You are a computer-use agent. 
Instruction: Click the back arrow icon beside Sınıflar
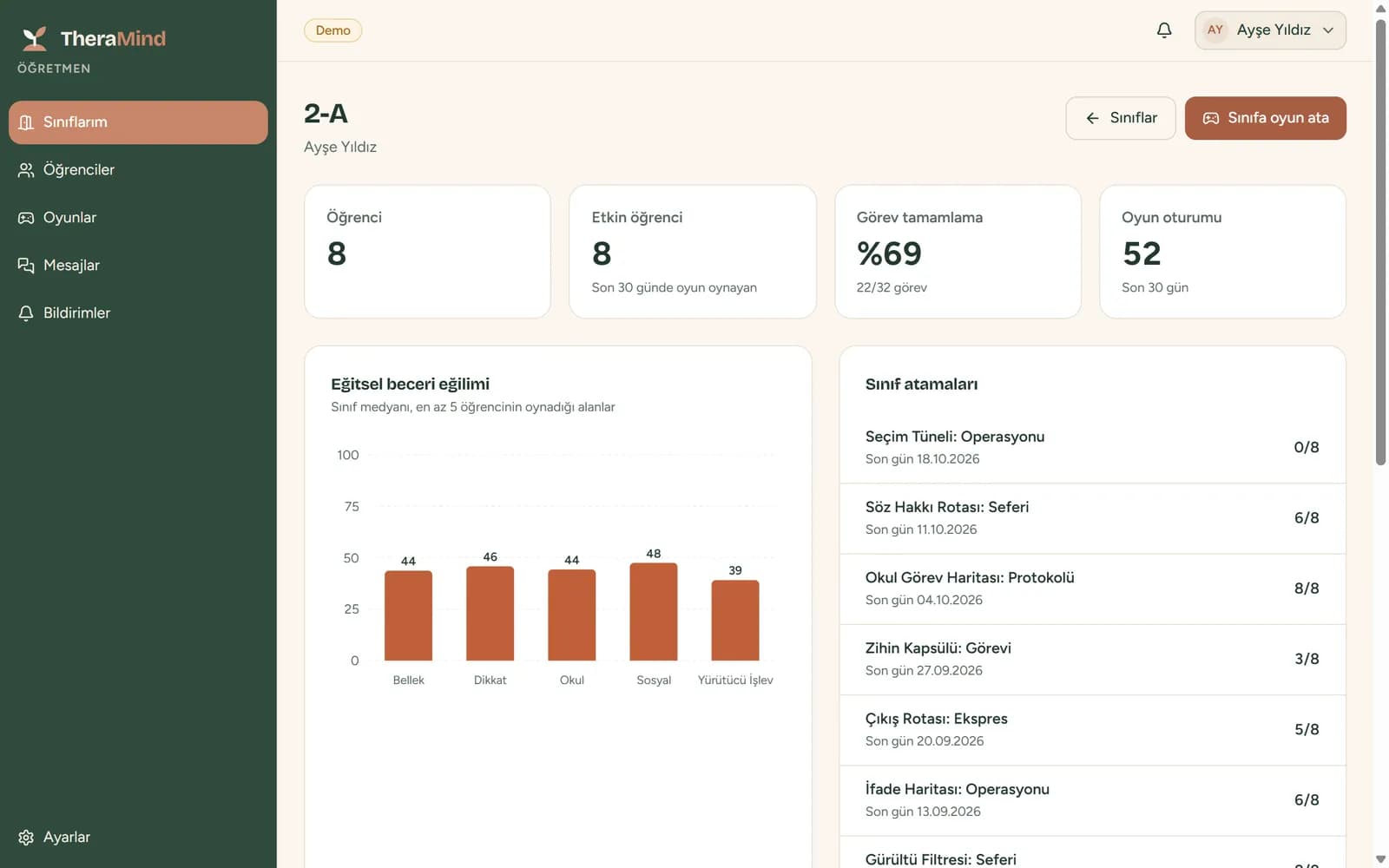1093,118
